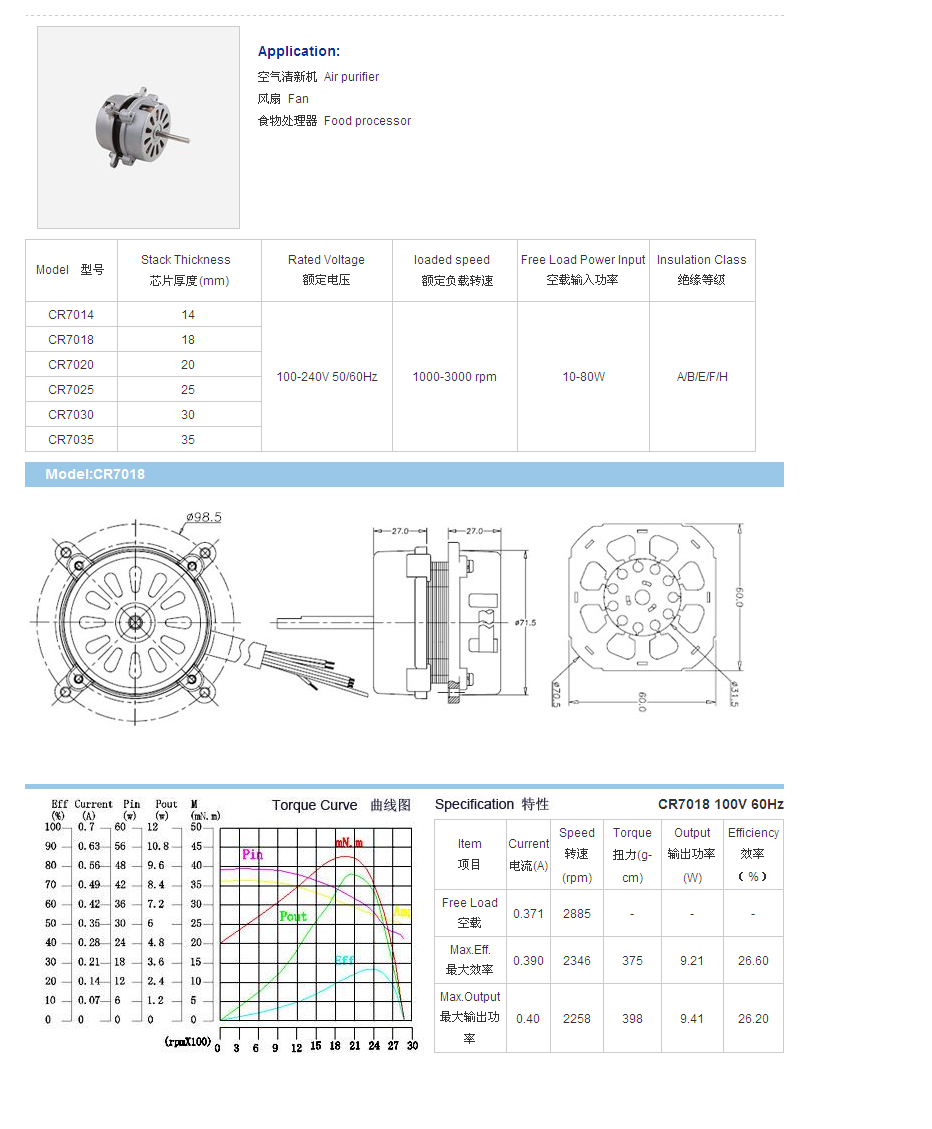Click the "CR7030" model cell
This screenshot has width=932, height=1129.
pos(71,415)
